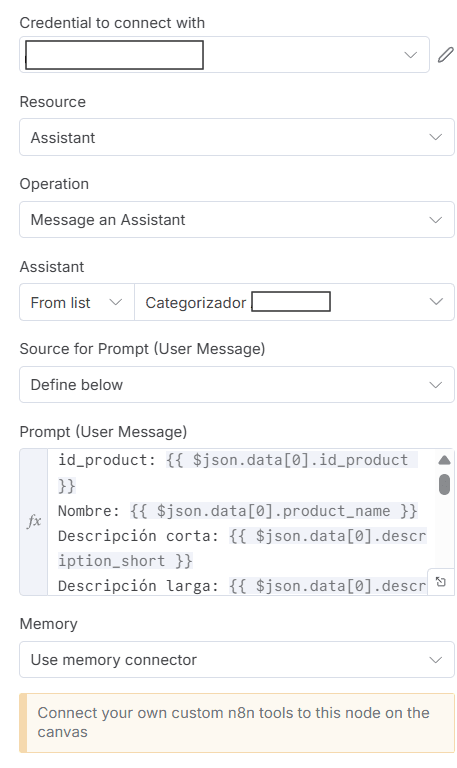Open the Use memory connector dropdown
Viewport: 457px width, 768px height.
coord(237,660)
